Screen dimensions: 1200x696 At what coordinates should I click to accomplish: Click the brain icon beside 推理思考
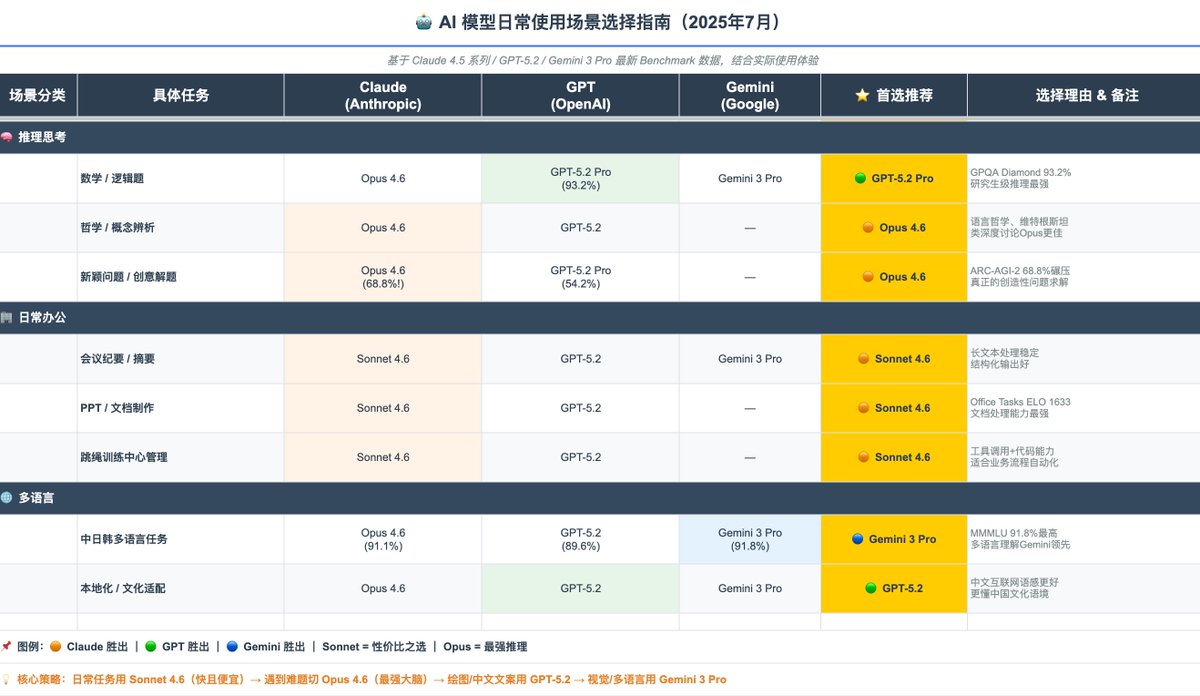pyautogui.click(x=7, y=136)
